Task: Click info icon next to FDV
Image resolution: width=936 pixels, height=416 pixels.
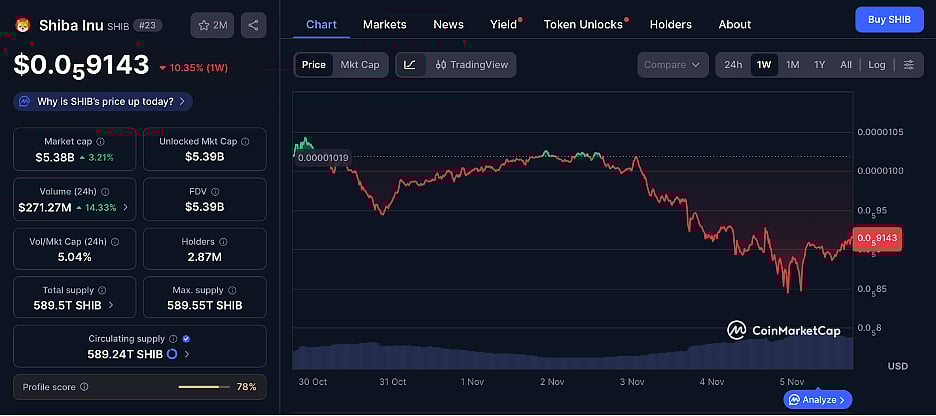Action: tap(215, 192)
